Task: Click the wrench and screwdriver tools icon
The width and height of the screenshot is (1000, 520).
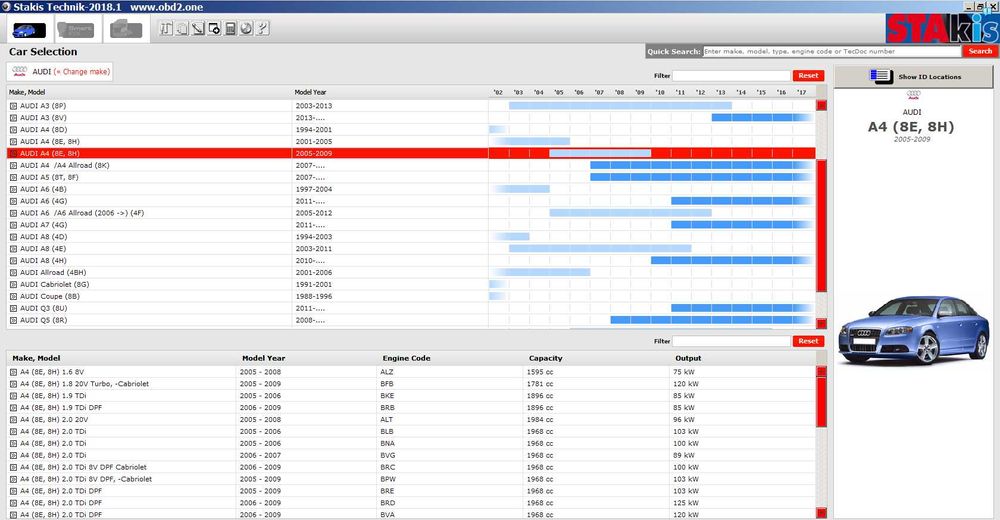Action: point(262,28)
